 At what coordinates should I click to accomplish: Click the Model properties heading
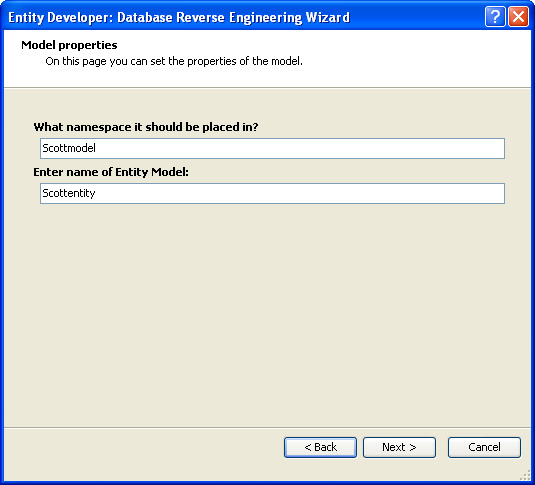[69, 45]
